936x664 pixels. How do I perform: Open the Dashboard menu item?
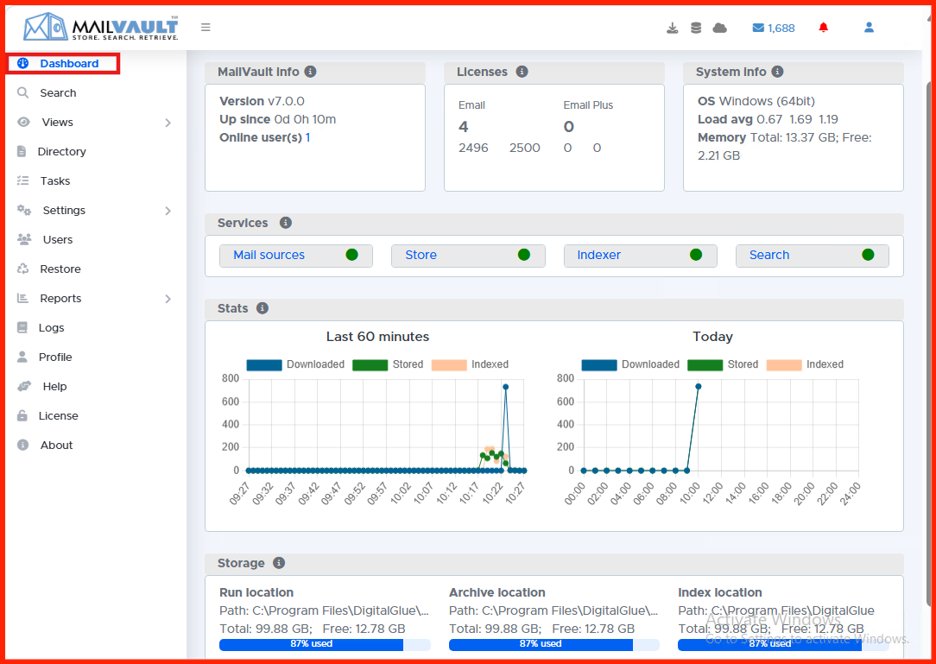coord(63,63)
